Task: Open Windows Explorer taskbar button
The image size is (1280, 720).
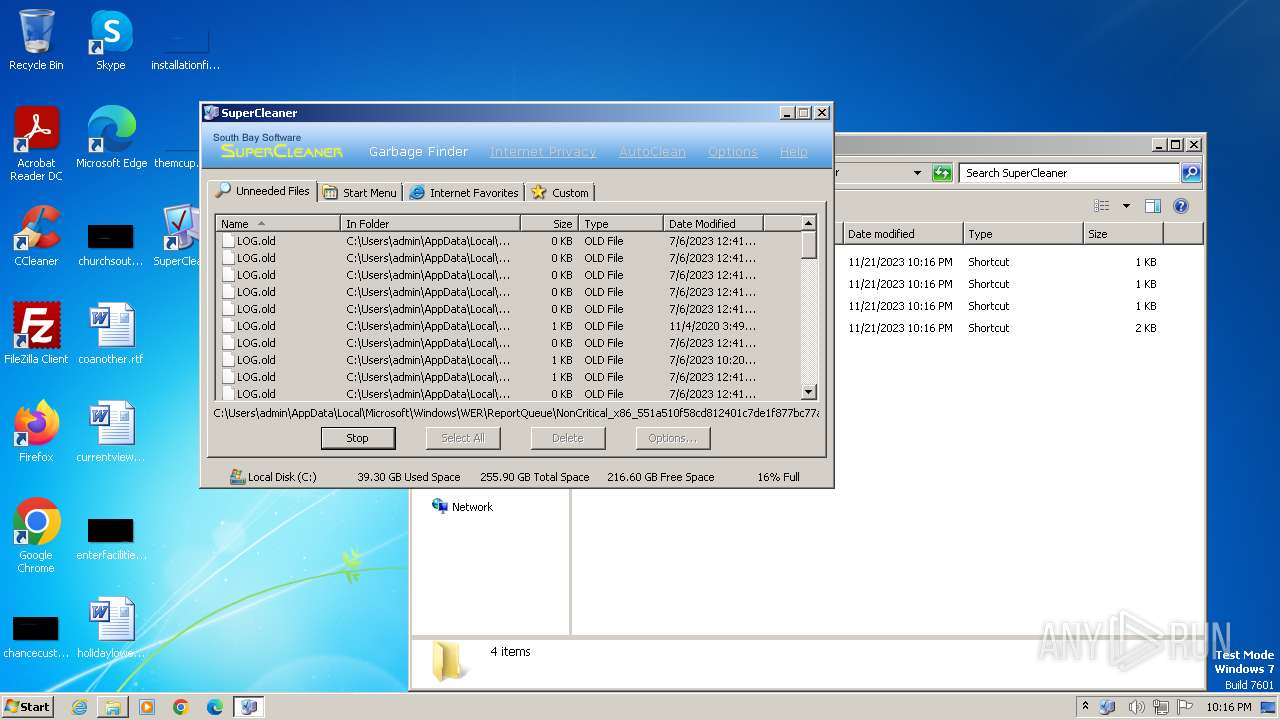Action: coord(113,707)
